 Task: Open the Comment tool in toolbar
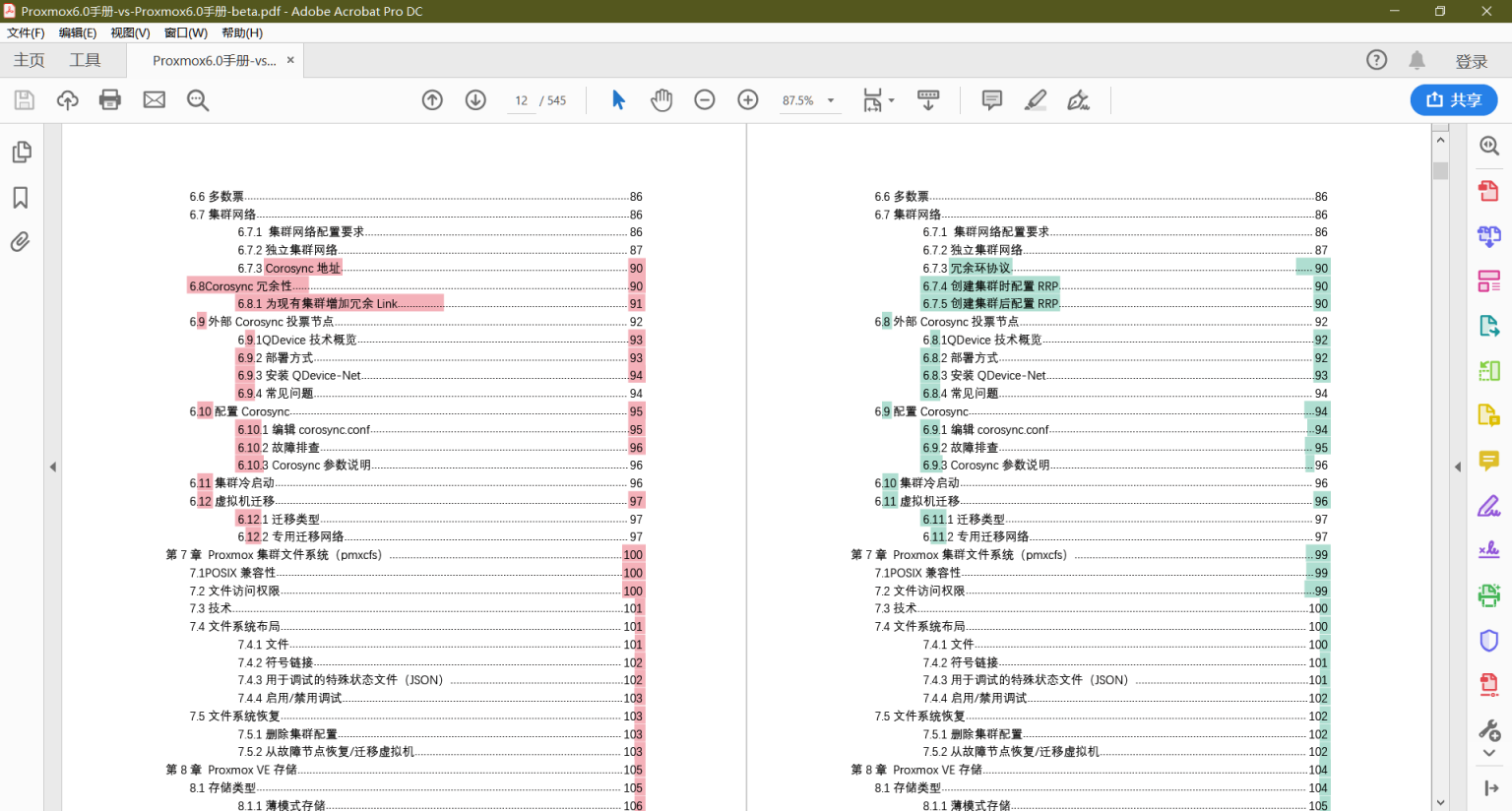coord(991,99)
